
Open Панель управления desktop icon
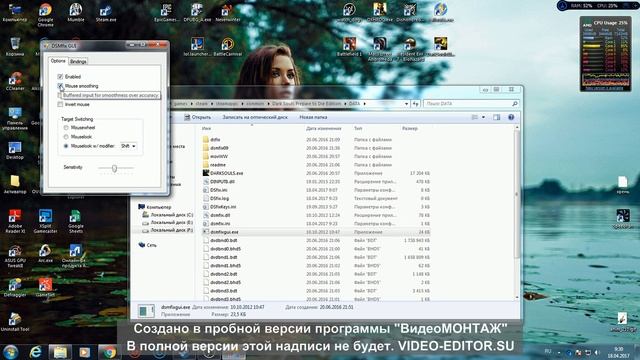tap(15, 118)
